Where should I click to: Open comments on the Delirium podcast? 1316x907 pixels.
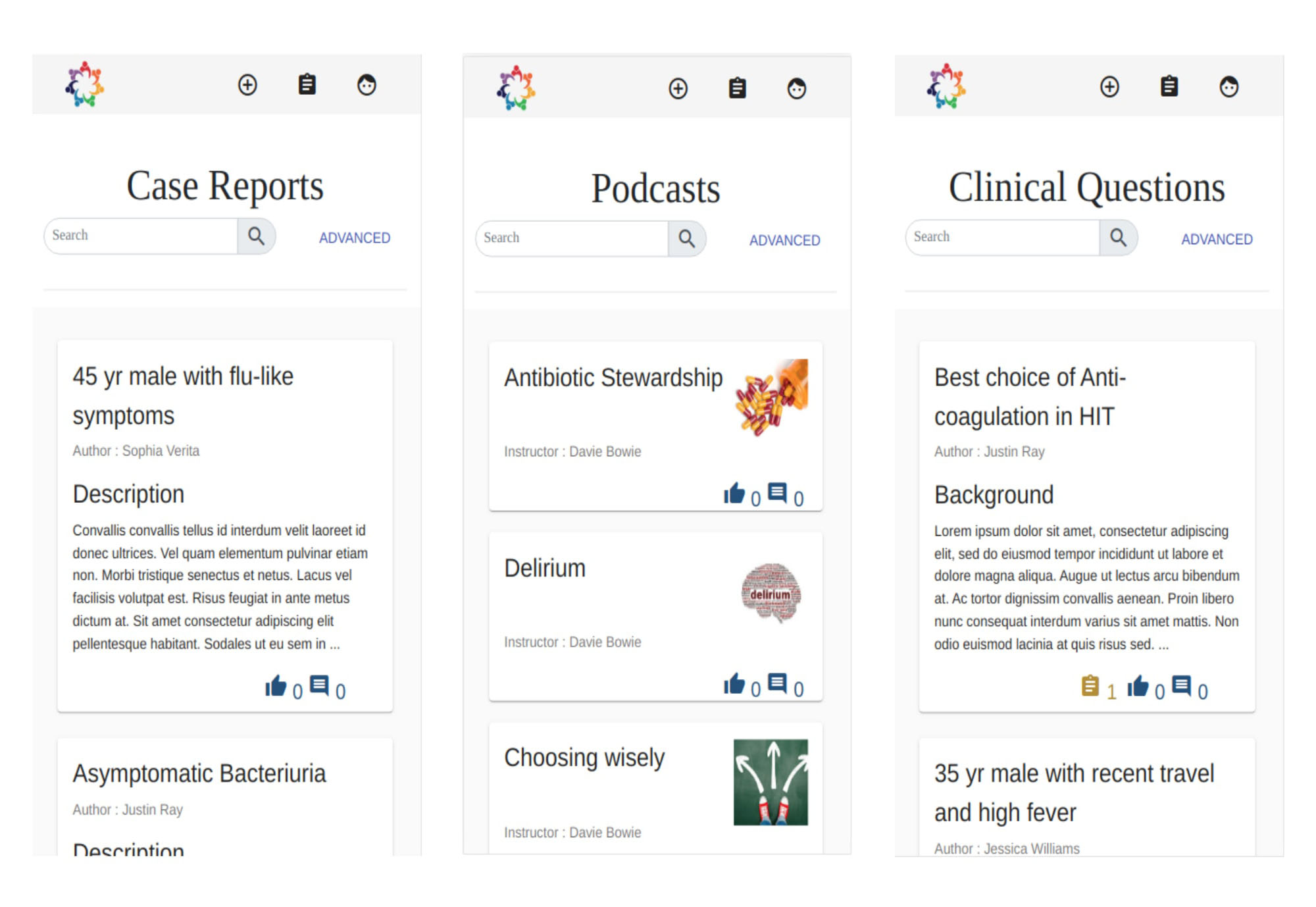777,683
